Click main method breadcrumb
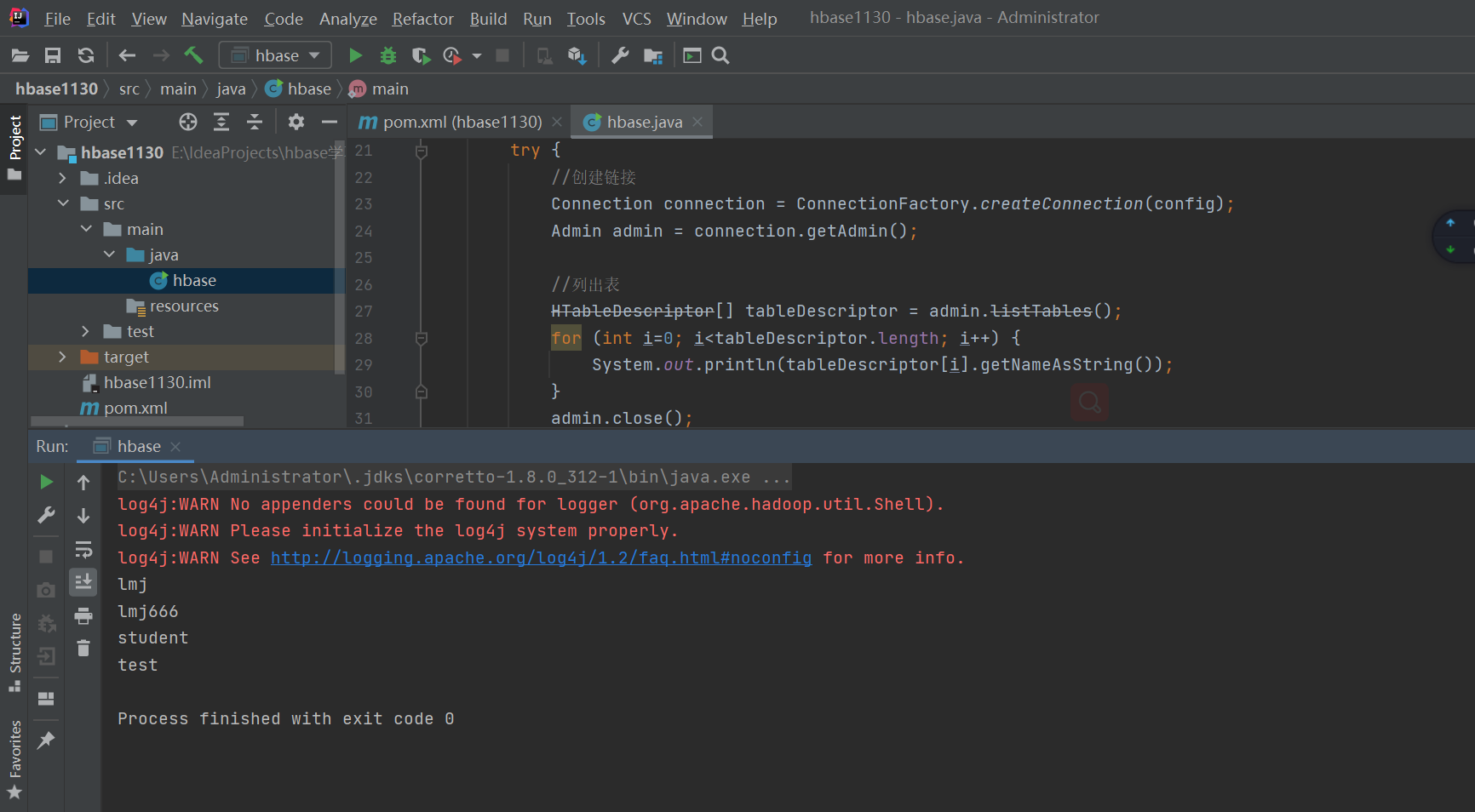 pyautogui.click(x=379, y=89)
